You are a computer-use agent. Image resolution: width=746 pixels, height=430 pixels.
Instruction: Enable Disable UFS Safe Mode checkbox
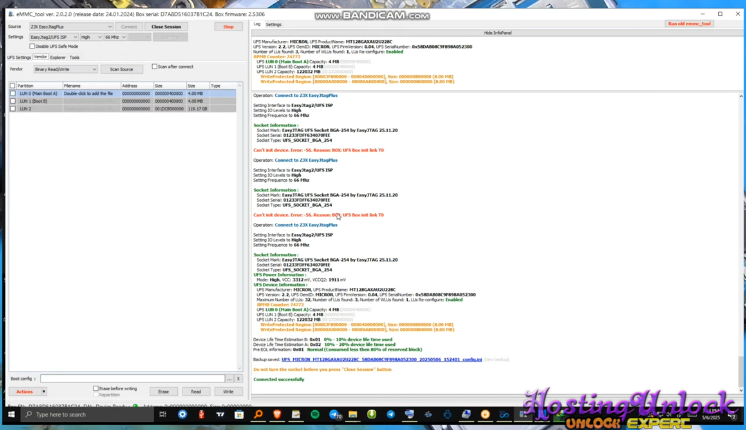(x=32, y=46)
